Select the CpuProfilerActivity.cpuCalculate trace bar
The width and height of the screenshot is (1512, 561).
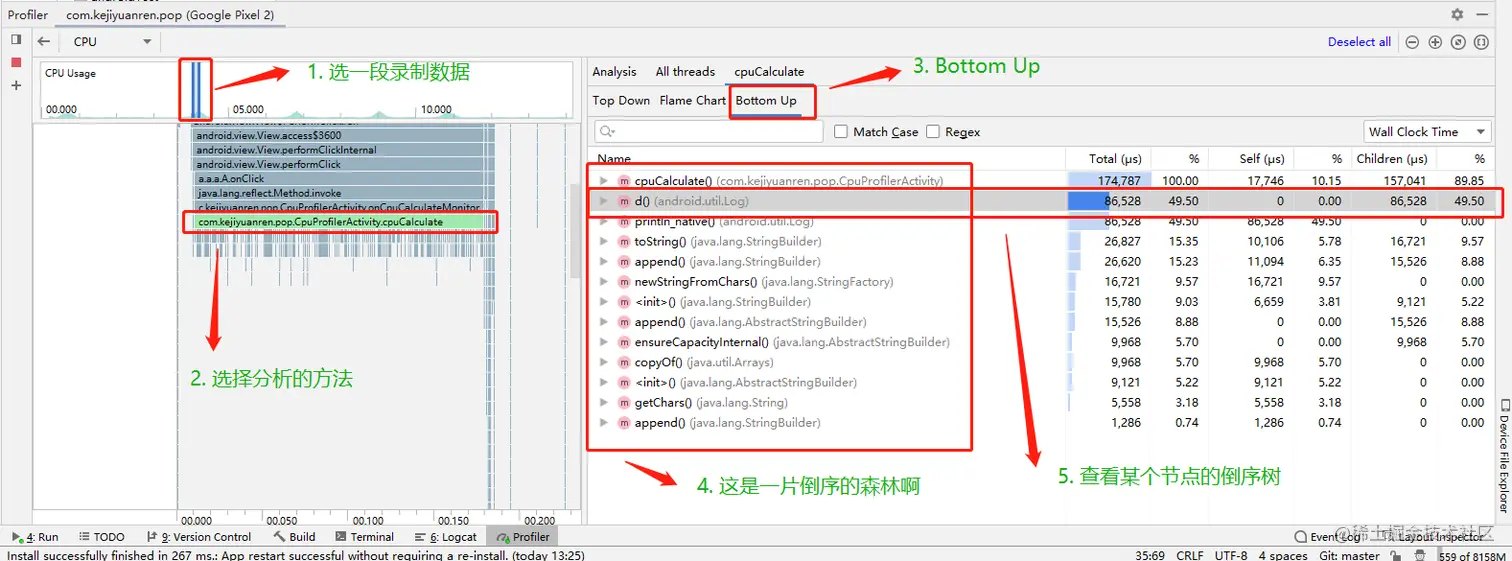(338, 222)
